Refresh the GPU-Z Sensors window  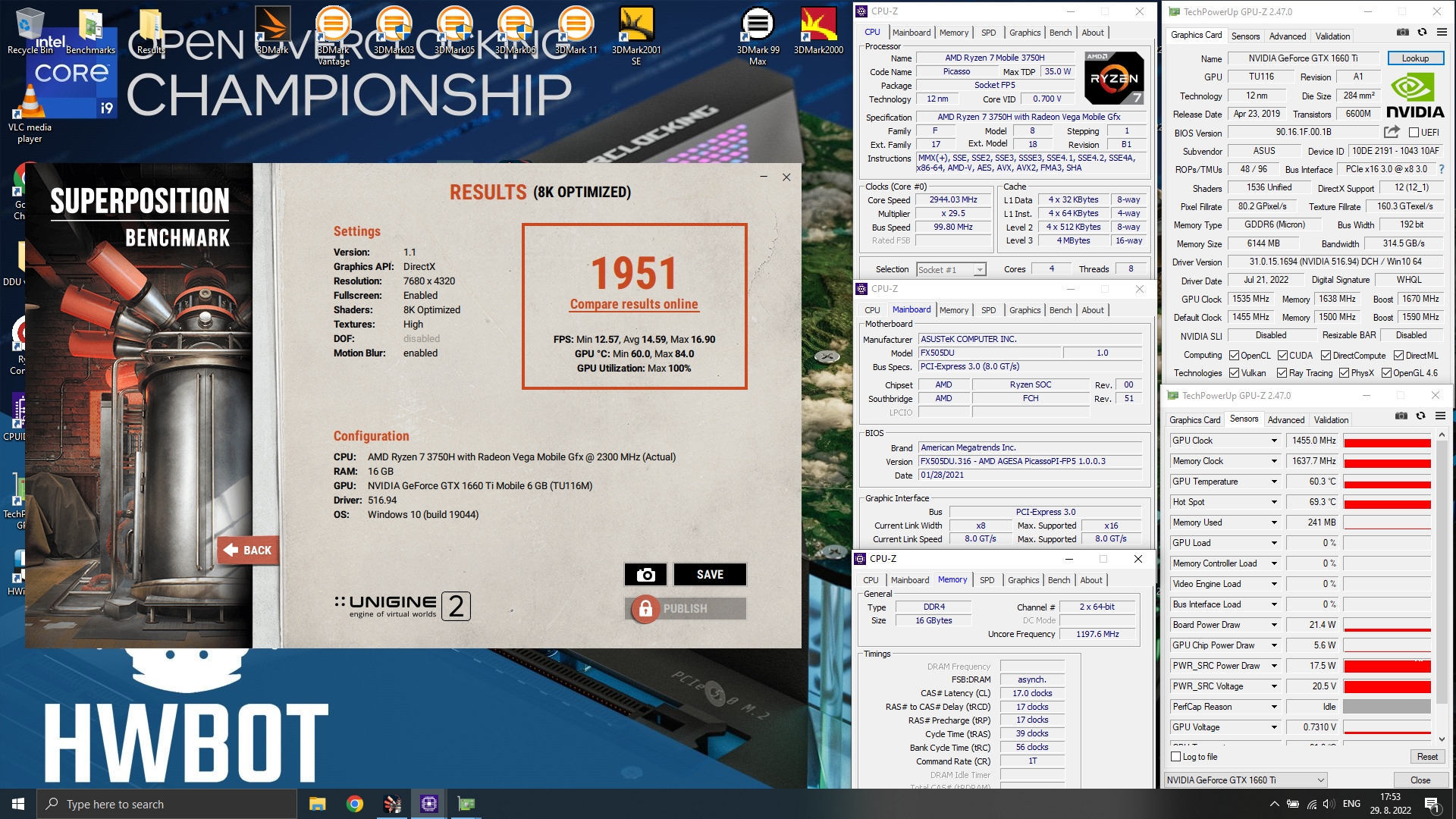[x=1420, y=416]
